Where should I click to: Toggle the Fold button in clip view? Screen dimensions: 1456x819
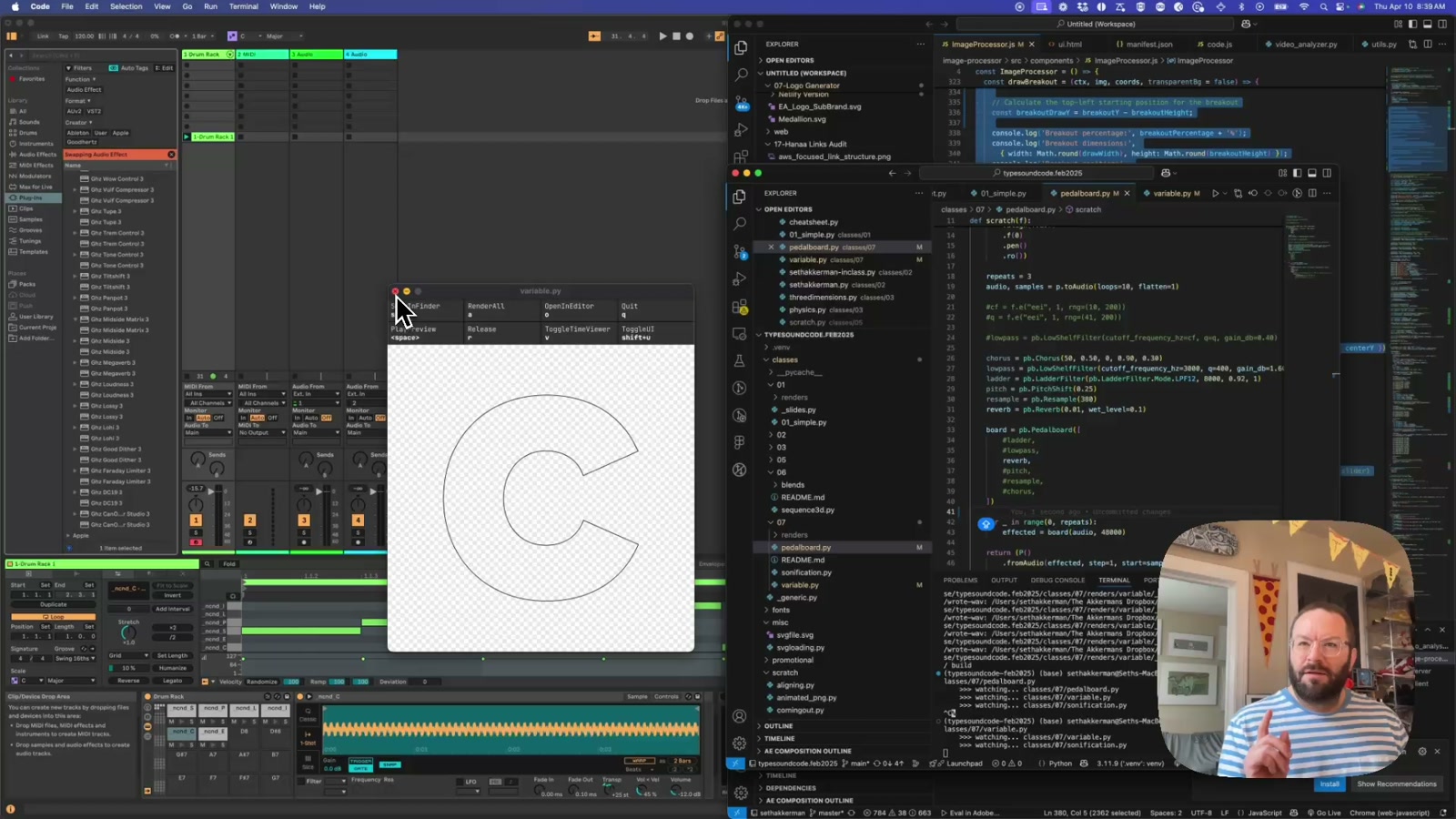click(229, 564)
